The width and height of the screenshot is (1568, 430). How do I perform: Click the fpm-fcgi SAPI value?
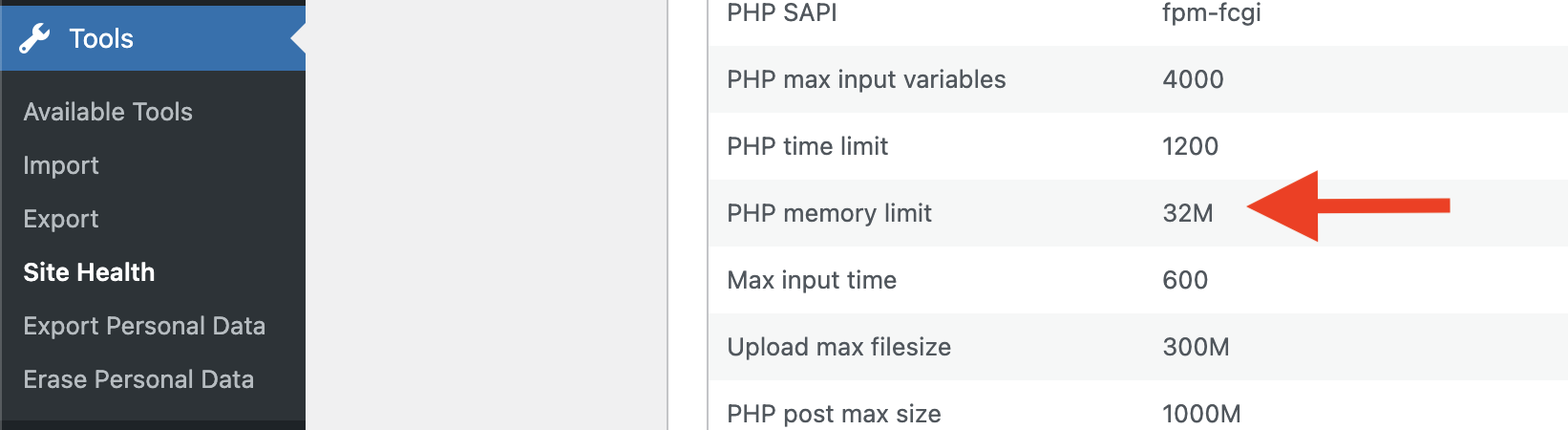tap(1212, 12)
